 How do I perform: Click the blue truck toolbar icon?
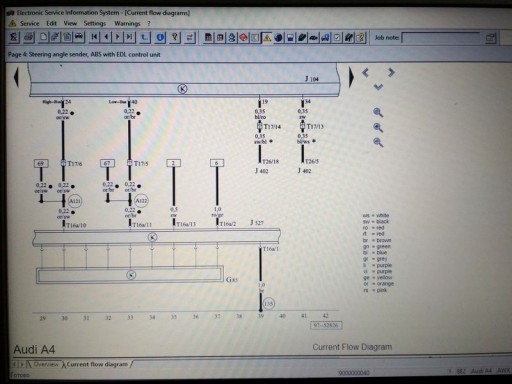pyautogui.click(x=325, y=38)
